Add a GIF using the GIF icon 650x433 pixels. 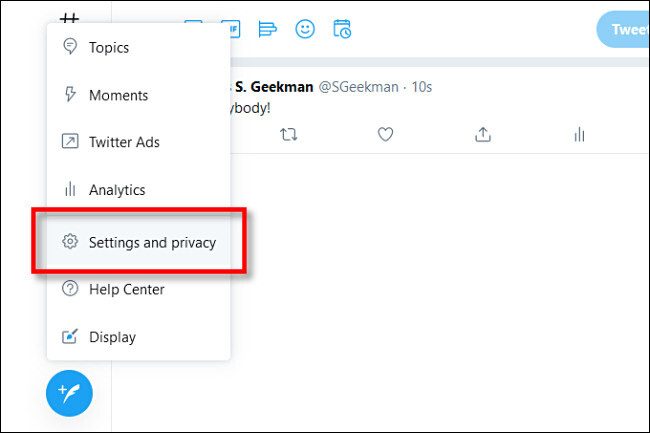(x=230, y=29)
